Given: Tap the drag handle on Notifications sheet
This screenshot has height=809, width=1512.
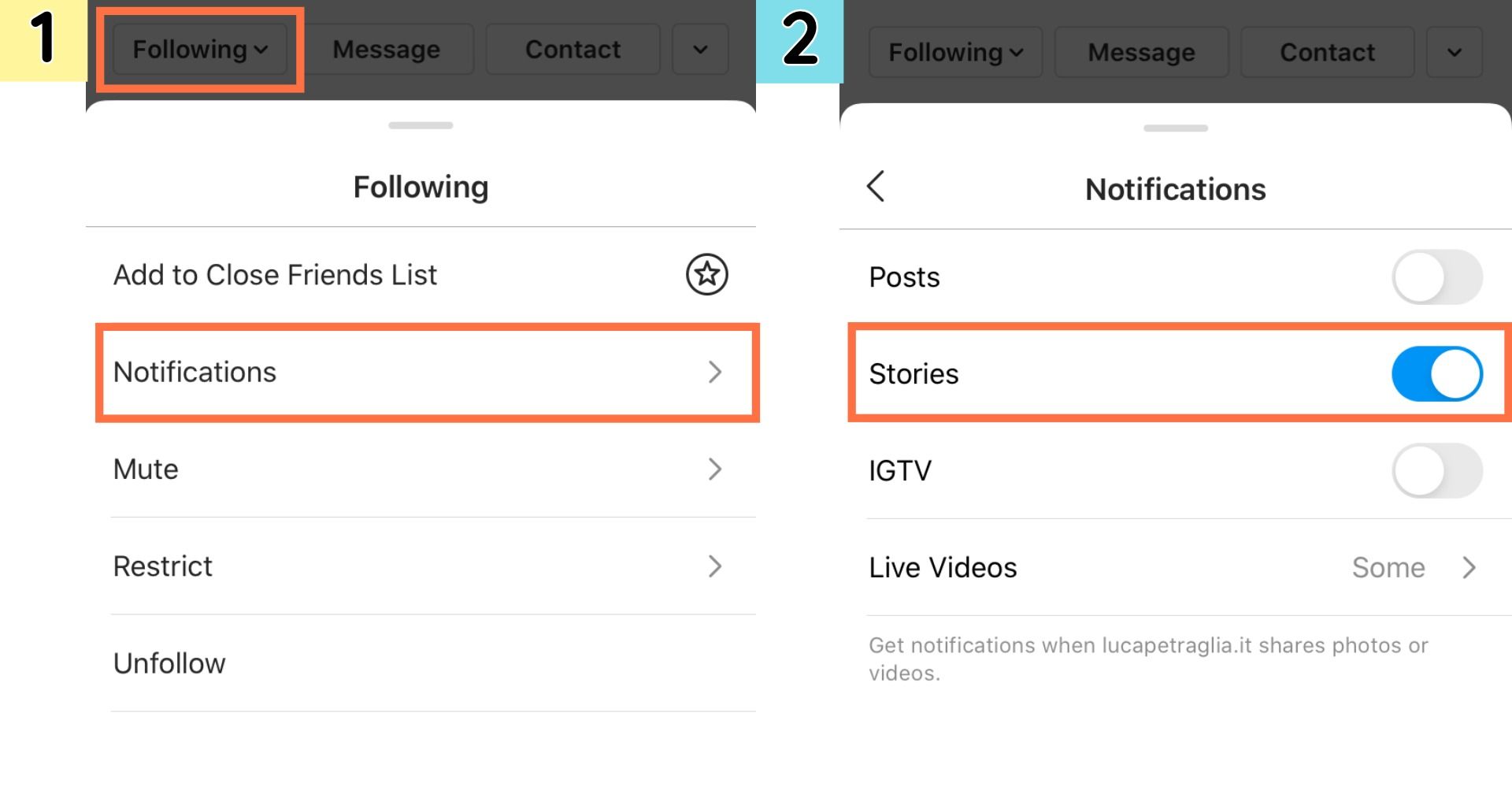Looking at the screenshot, I should (x=1175, y=128).
